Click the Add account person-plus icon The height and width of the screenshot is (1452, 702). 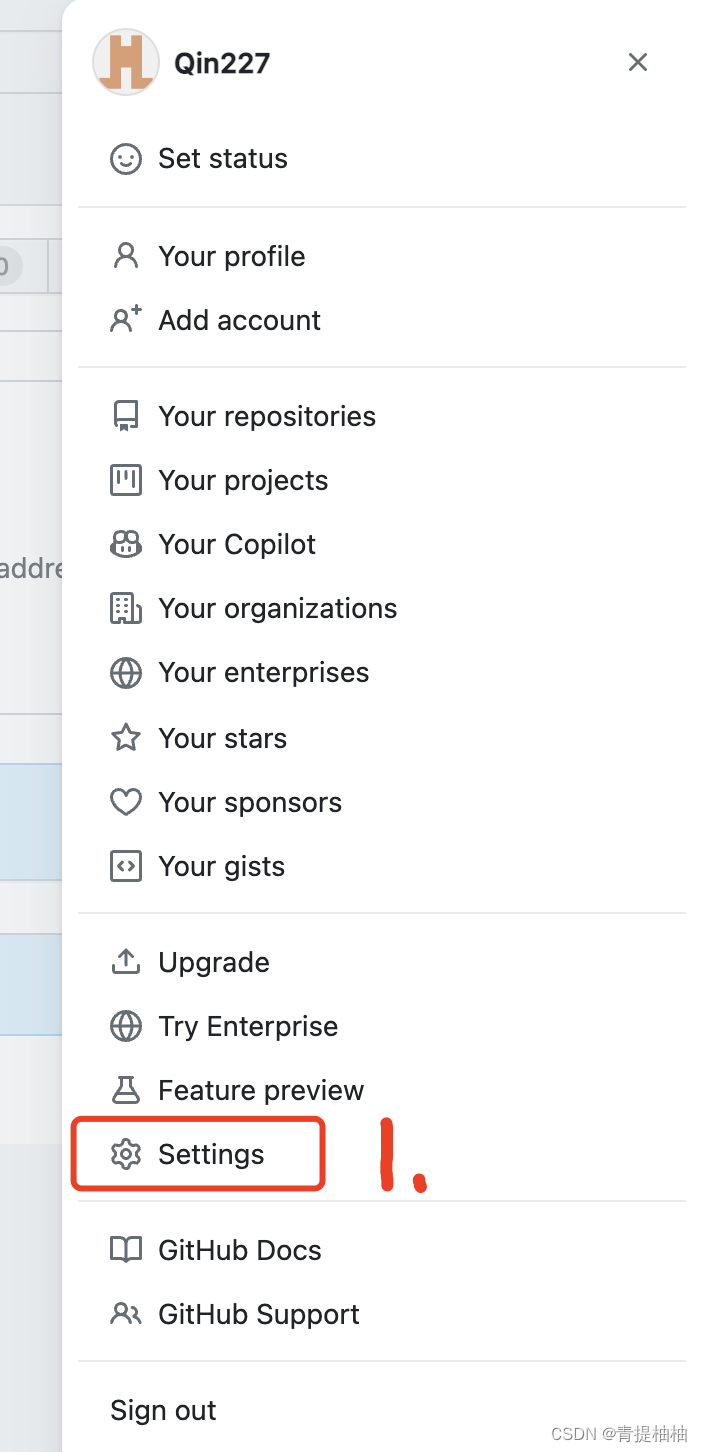pyautogui.click(x=126, y=320)
